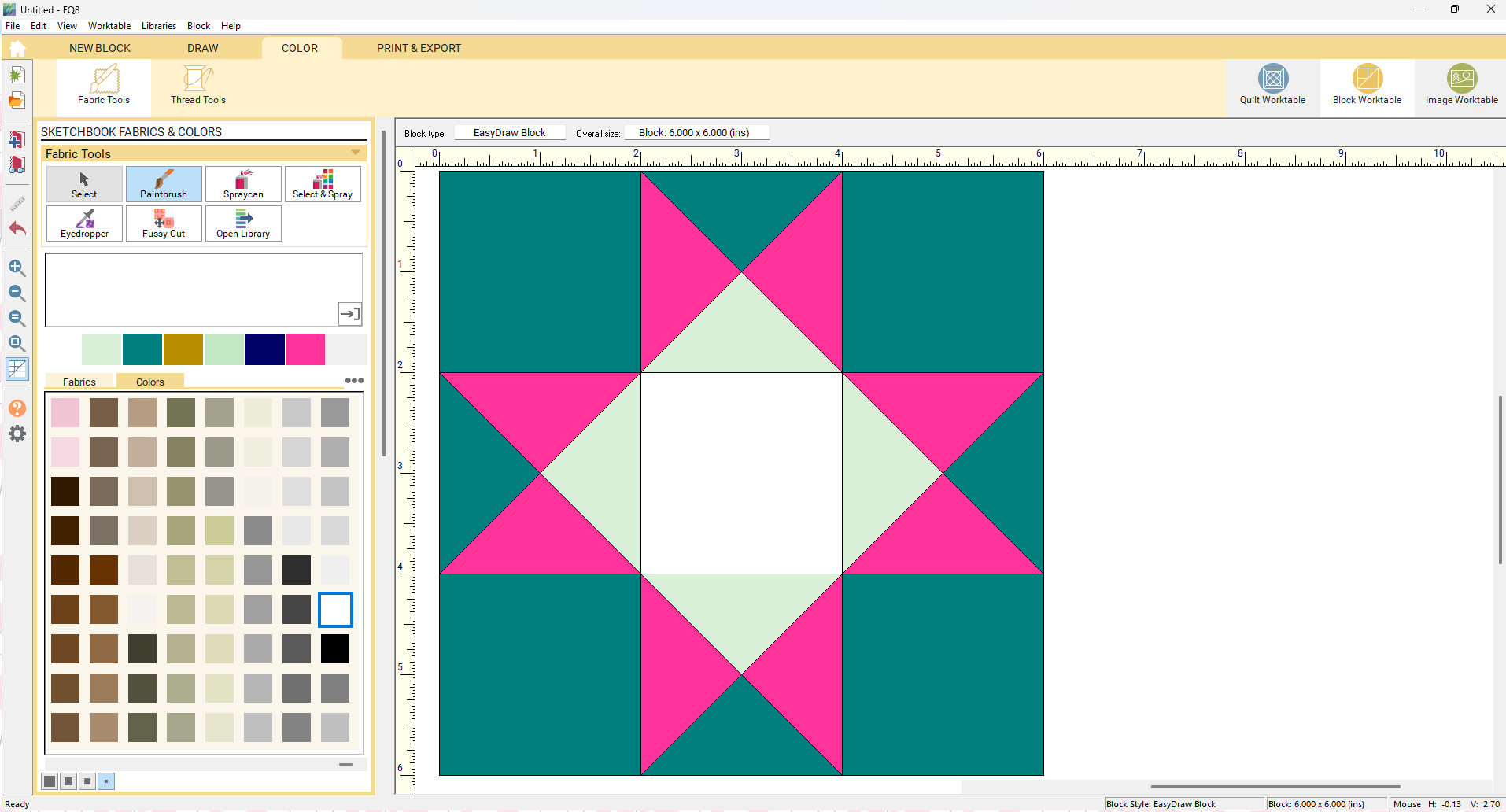Select the hot pink swatch in the palette

[x=305, y=349]
